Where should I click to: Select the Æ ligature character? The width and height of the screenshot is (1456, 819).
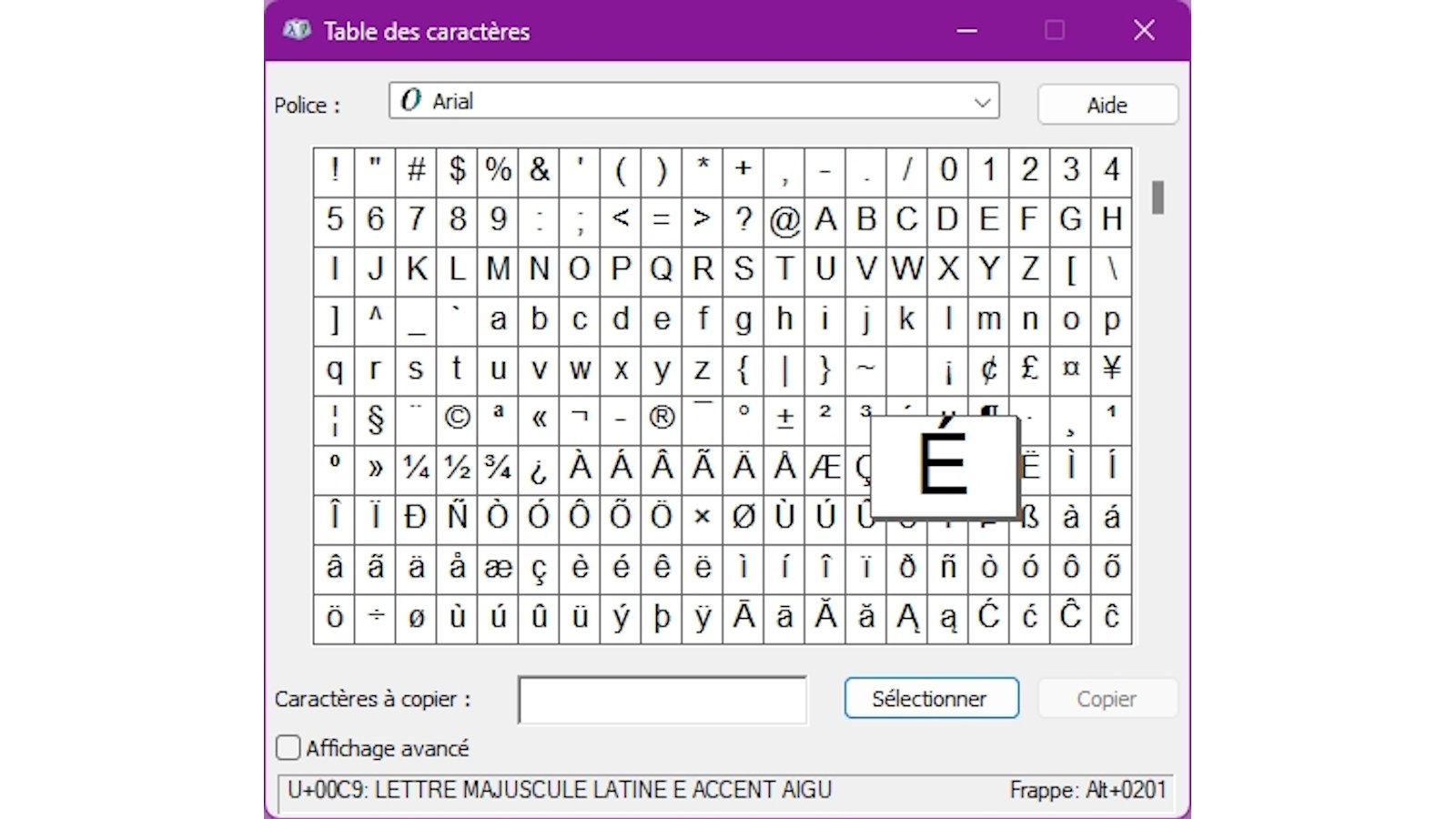[825, 468]
